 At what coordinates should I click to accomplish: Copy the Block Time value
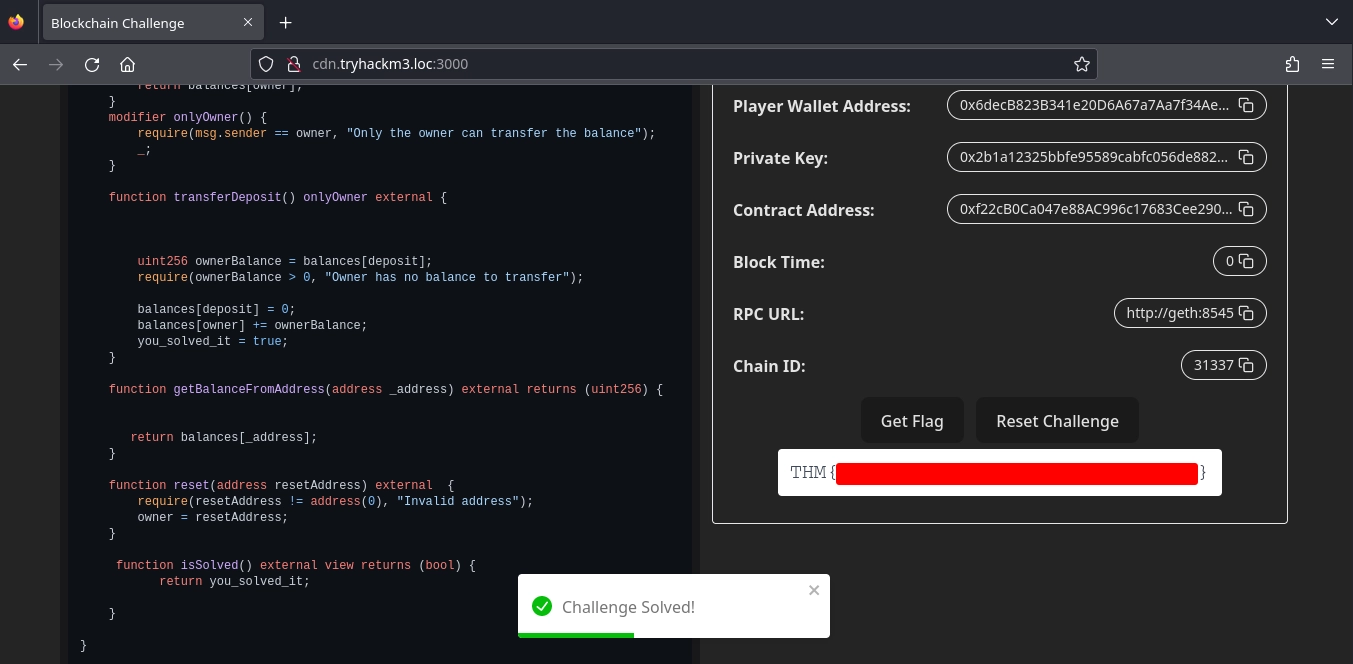pos(1246,261)
